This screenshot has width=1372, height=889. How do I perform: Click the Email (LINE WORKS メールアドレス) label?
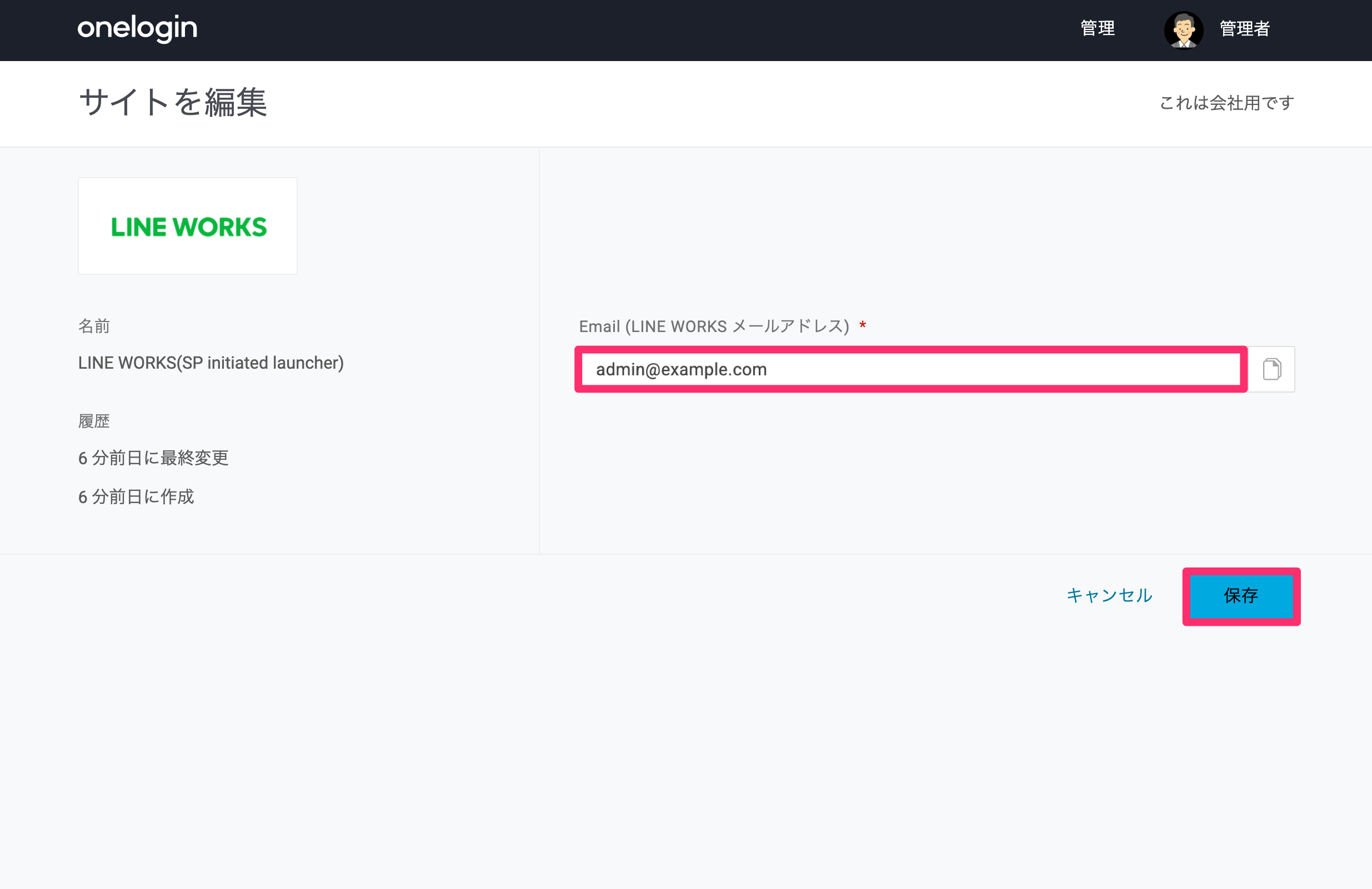[x=714, y=326]
